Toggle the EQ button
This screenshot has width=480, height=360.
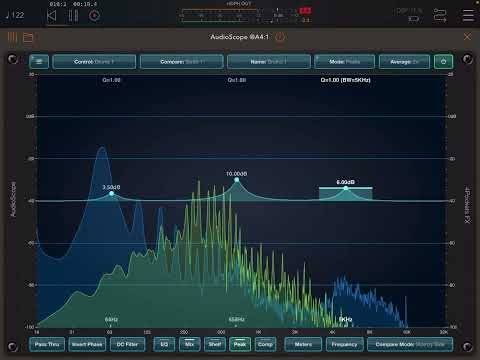coord(164,344)
